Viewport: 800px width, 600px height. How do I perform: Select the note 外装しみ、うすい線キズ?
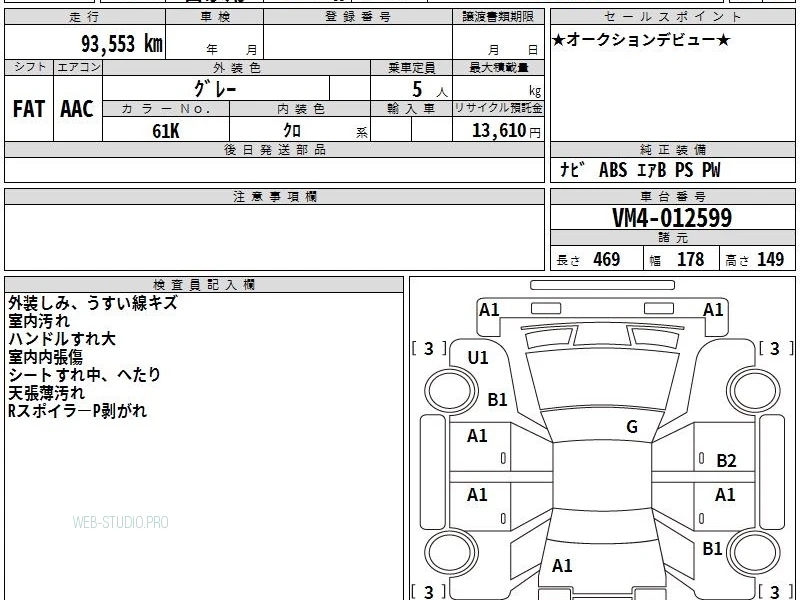click(93, 303)
